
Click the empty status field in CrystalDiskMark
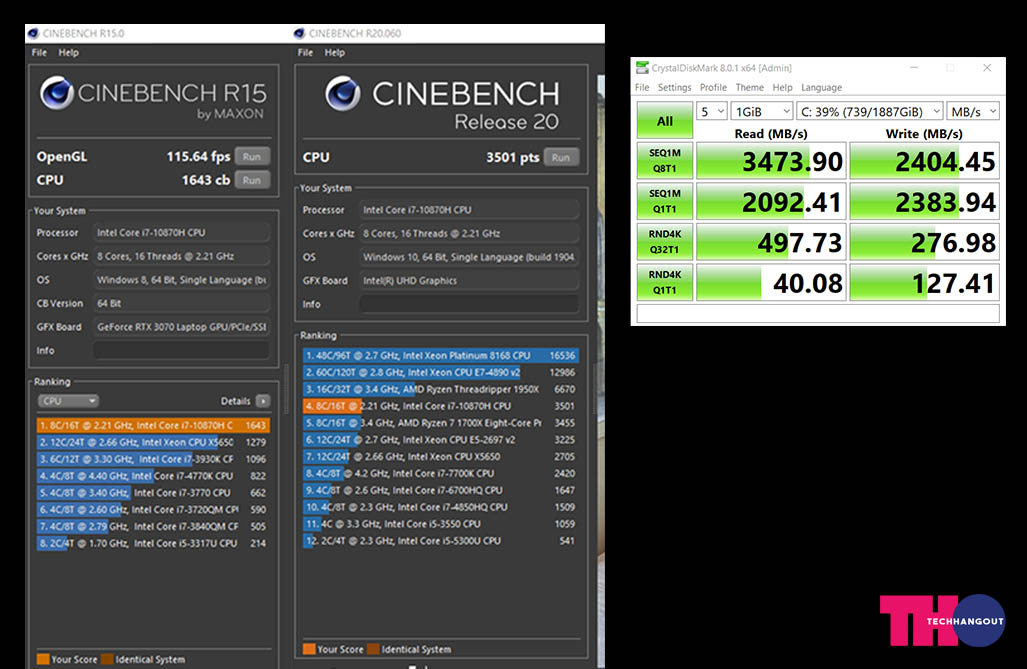pos(818,313)
